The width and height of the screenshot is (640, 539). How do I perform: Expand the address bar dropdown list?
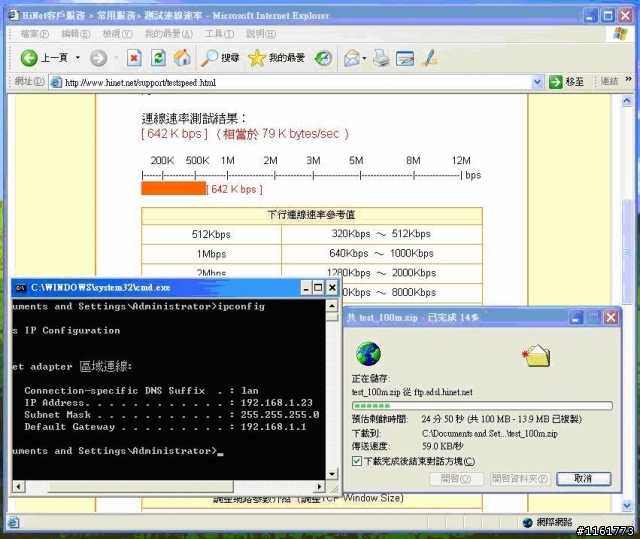[538, 82]
